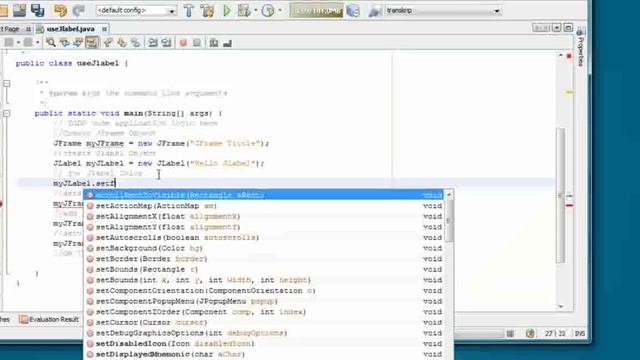Click Find Previous Occurrence icon

(64, 42)
